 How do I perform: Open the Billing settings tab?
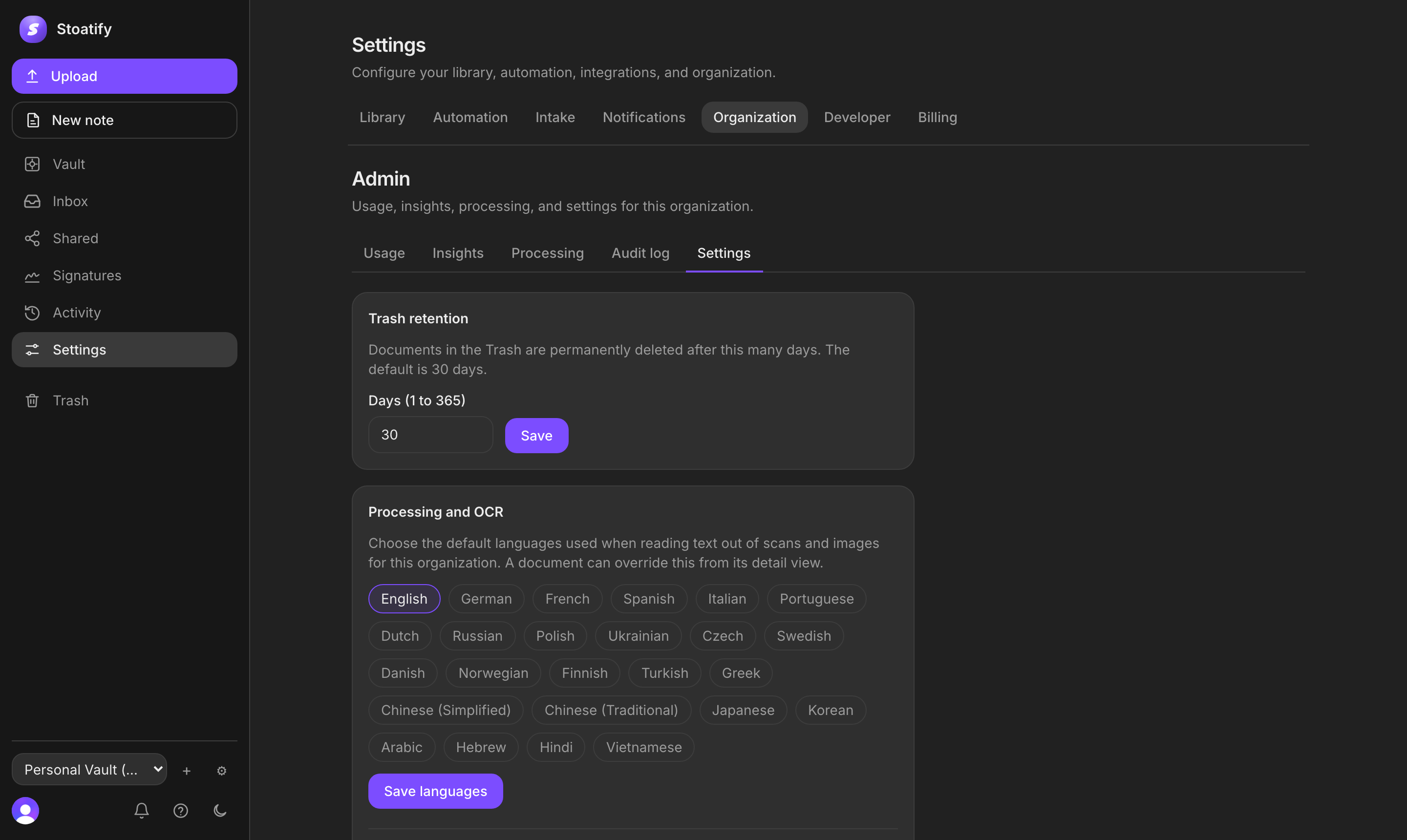937,117
